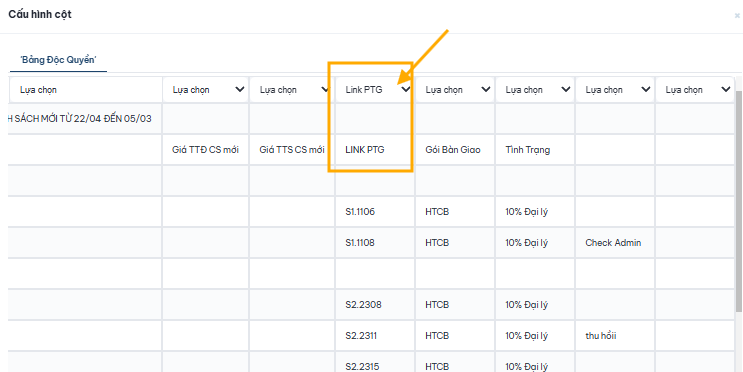The height and width of the screenshot is (372, 743).
Task: Select the S2.2308 cell
Action: coord(375,305)
